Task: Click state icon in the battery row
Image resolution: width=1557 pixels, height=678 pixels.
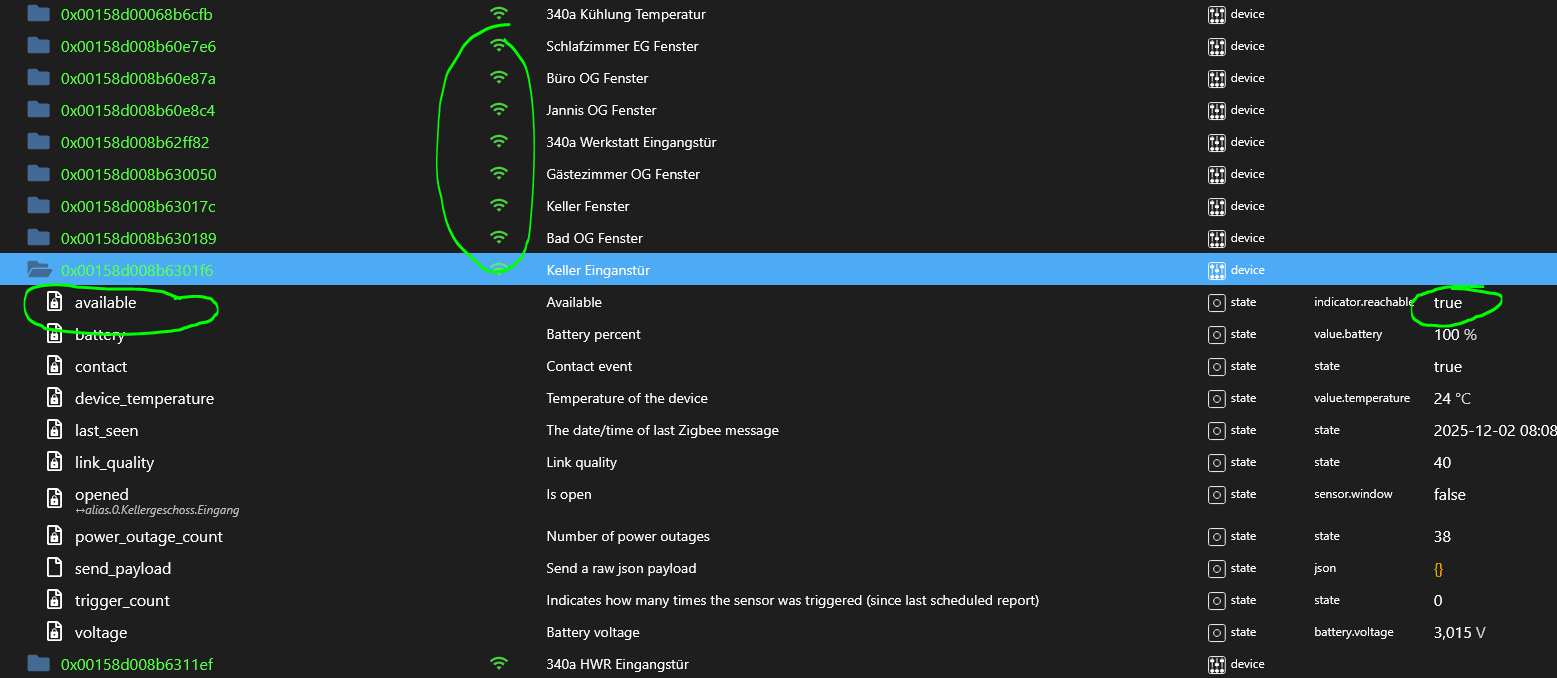Action: click(x=1216, y=334)
